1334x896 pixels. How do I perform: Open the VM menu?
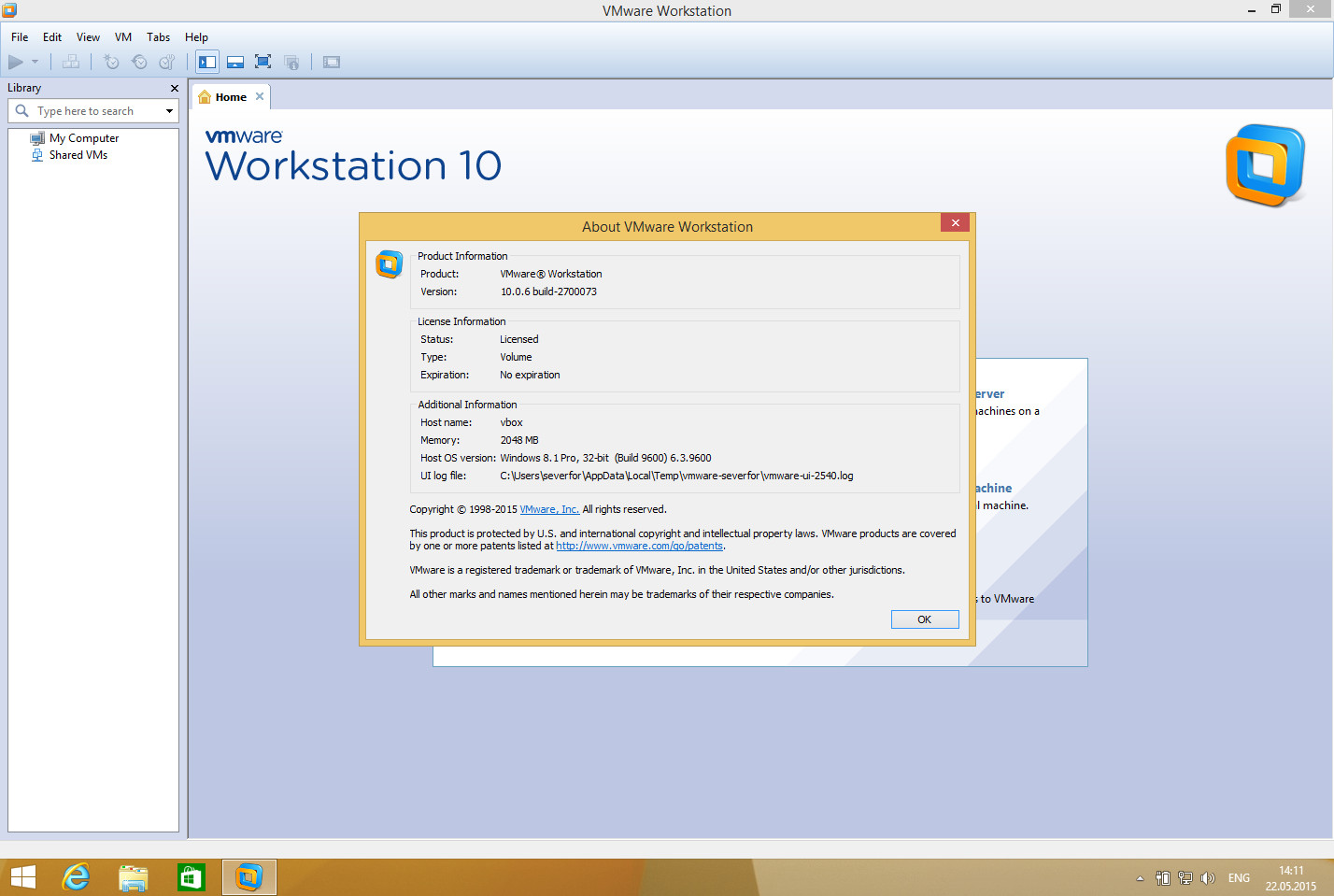point(123,37)
